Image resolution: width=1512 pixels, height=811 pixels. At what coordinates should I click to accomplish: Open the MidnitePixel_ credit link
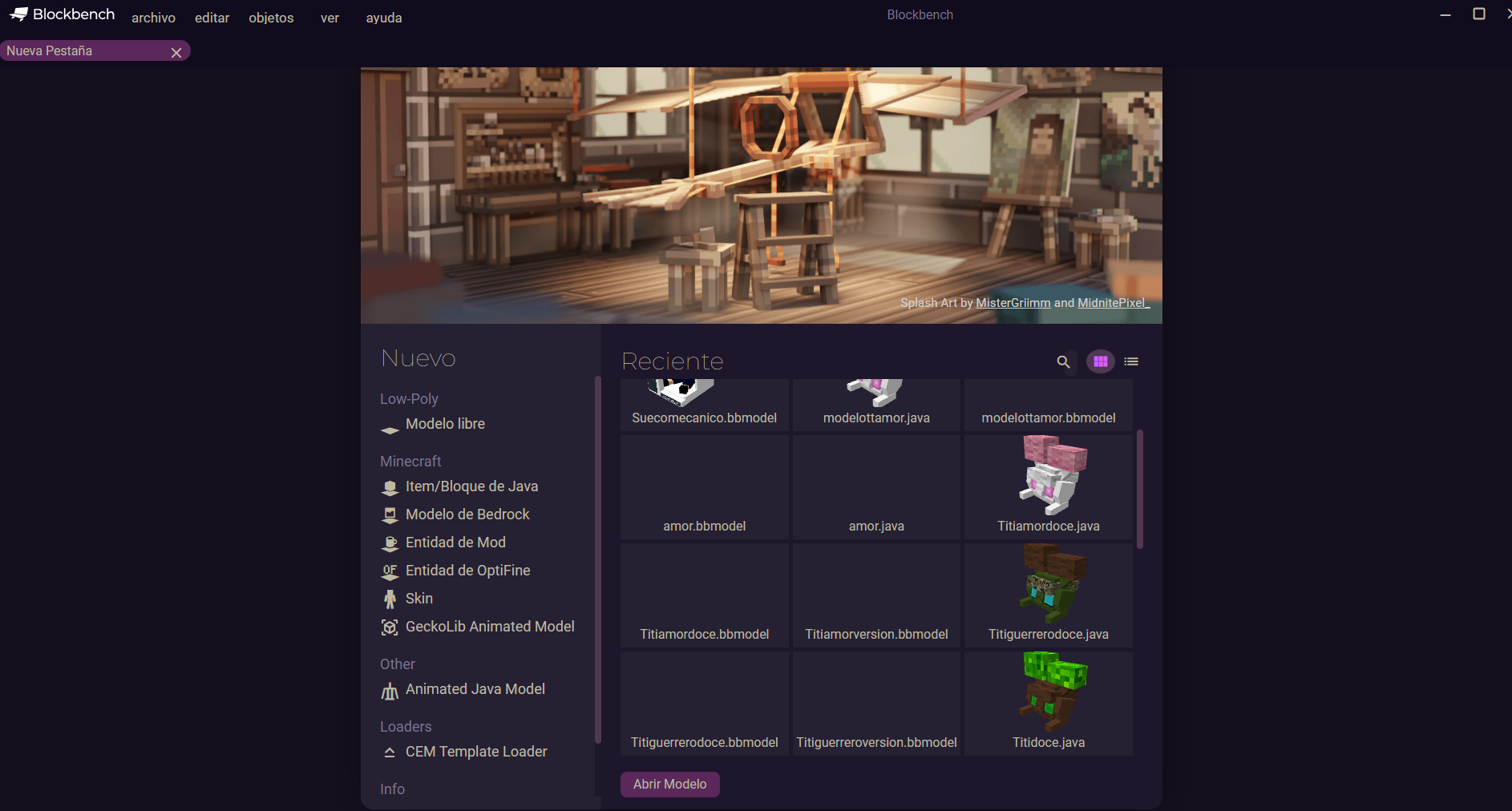point(1114,303)
